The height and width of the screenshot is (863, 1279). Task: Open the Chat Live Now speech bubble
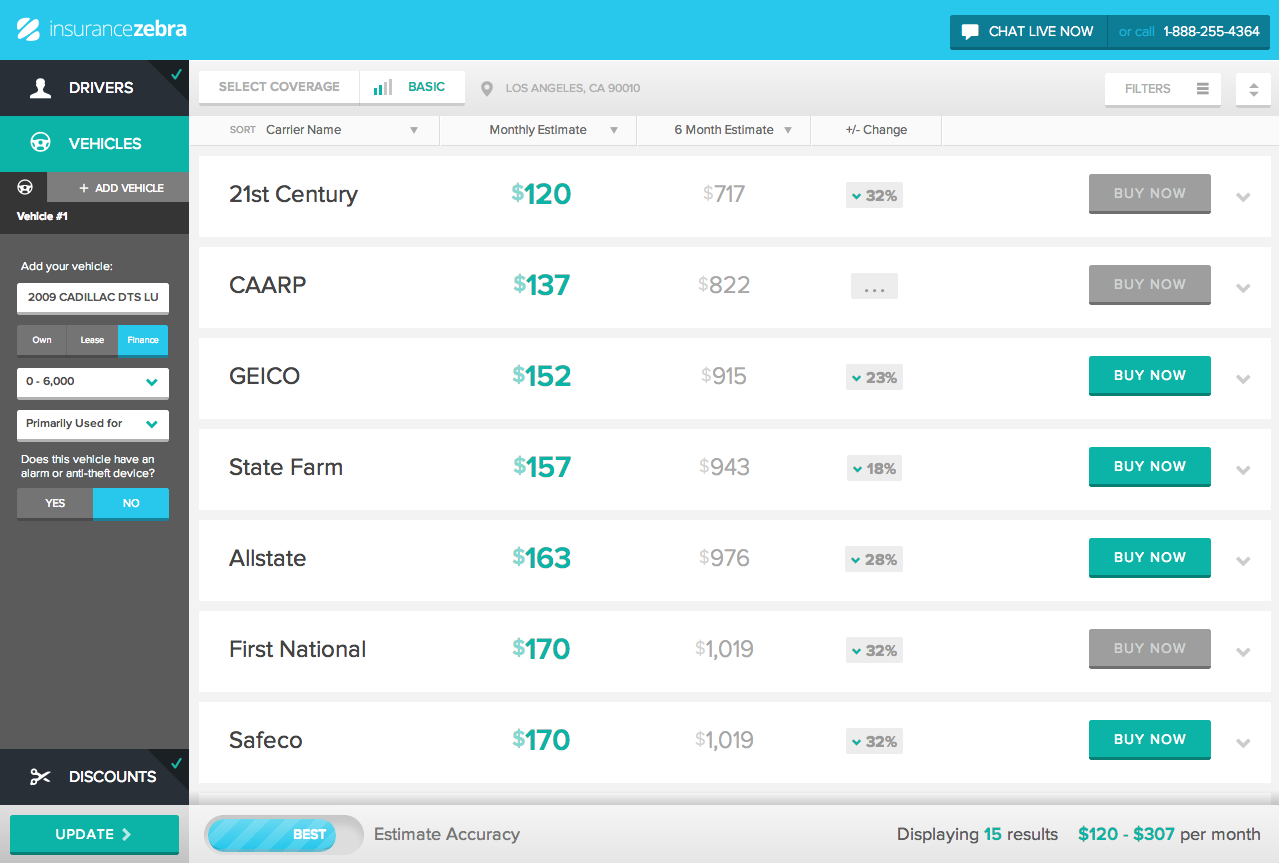tap(970, 32)
